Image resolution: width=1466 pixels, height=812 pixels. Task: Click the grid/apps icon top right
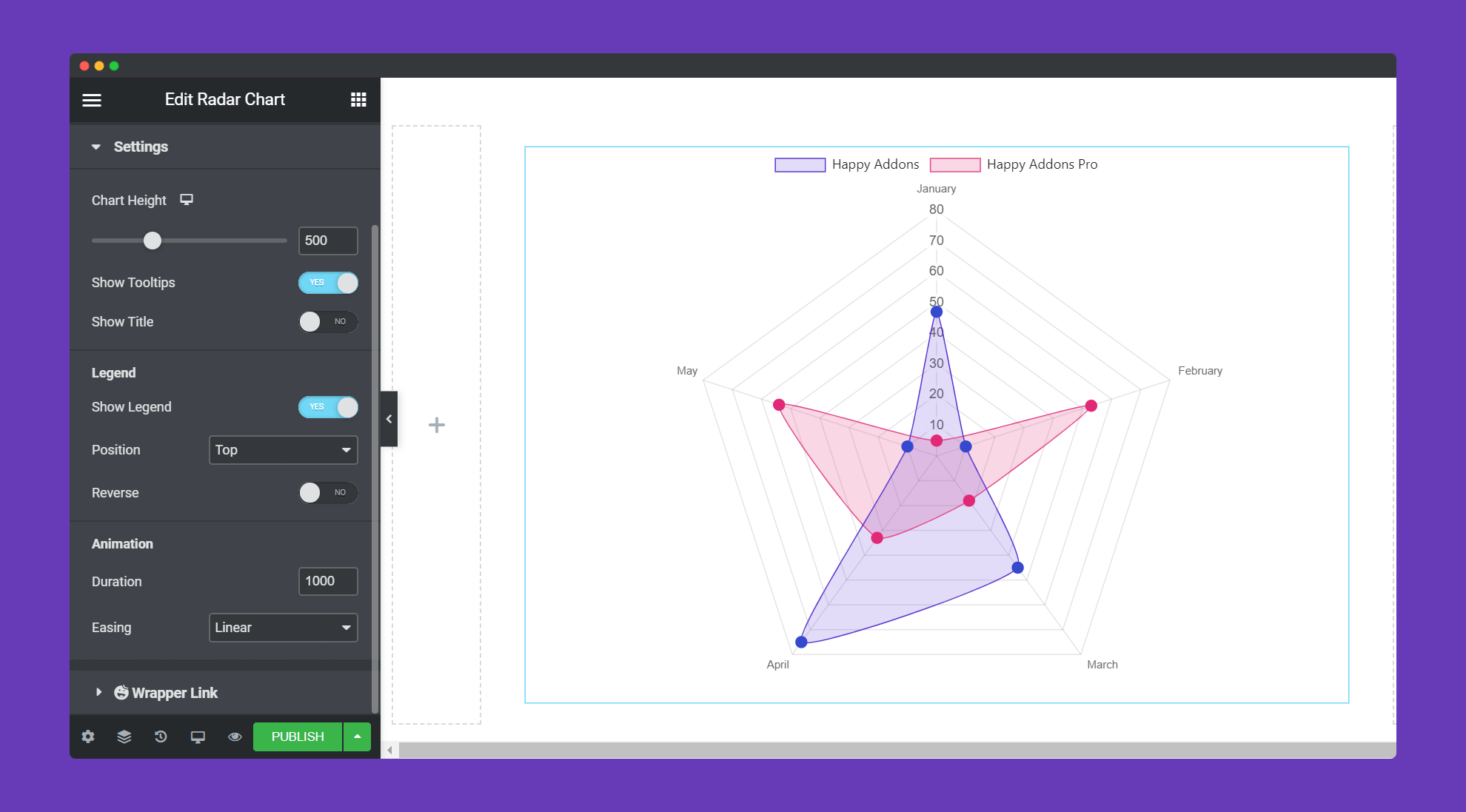pos(358,99)
